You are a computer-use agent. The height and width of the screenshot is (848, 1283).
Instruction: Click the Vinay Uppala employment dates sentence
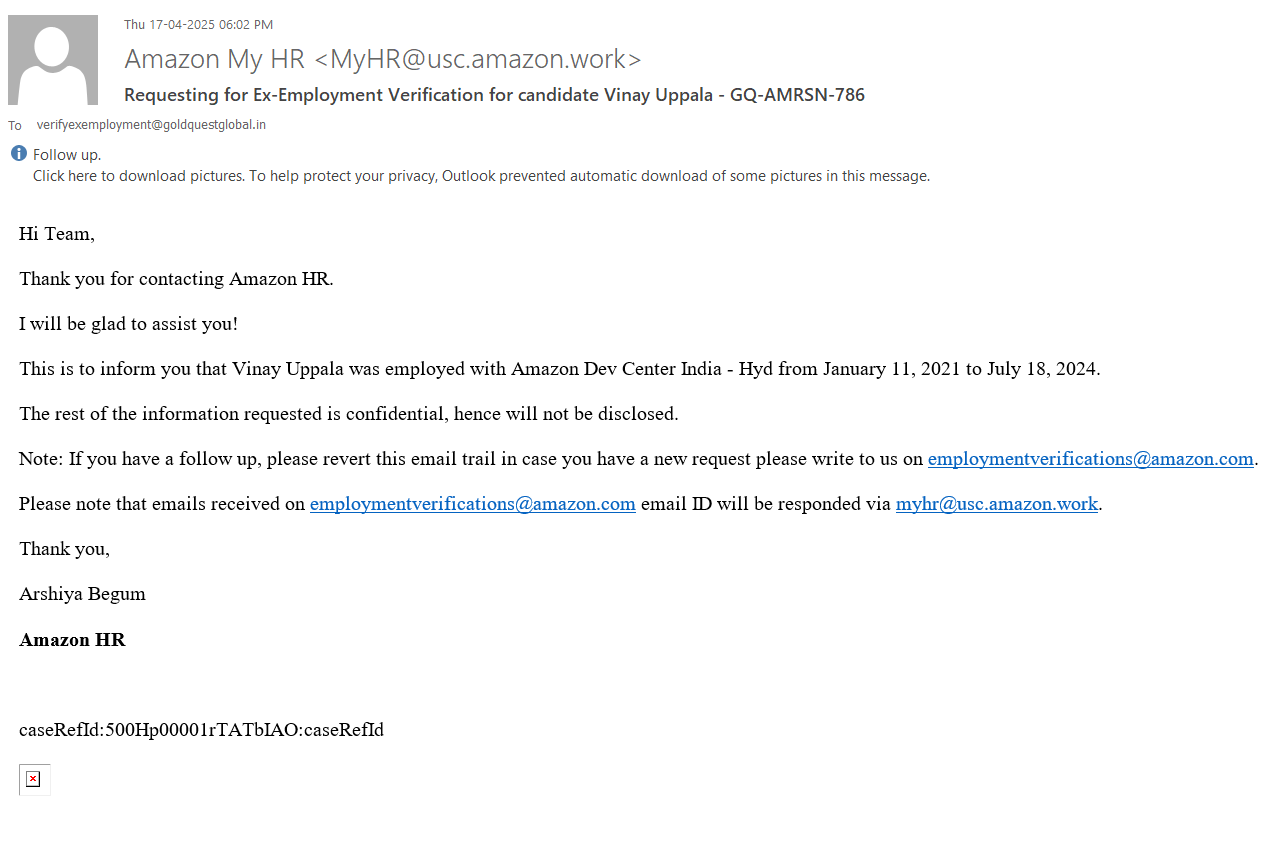click(559, 369)
